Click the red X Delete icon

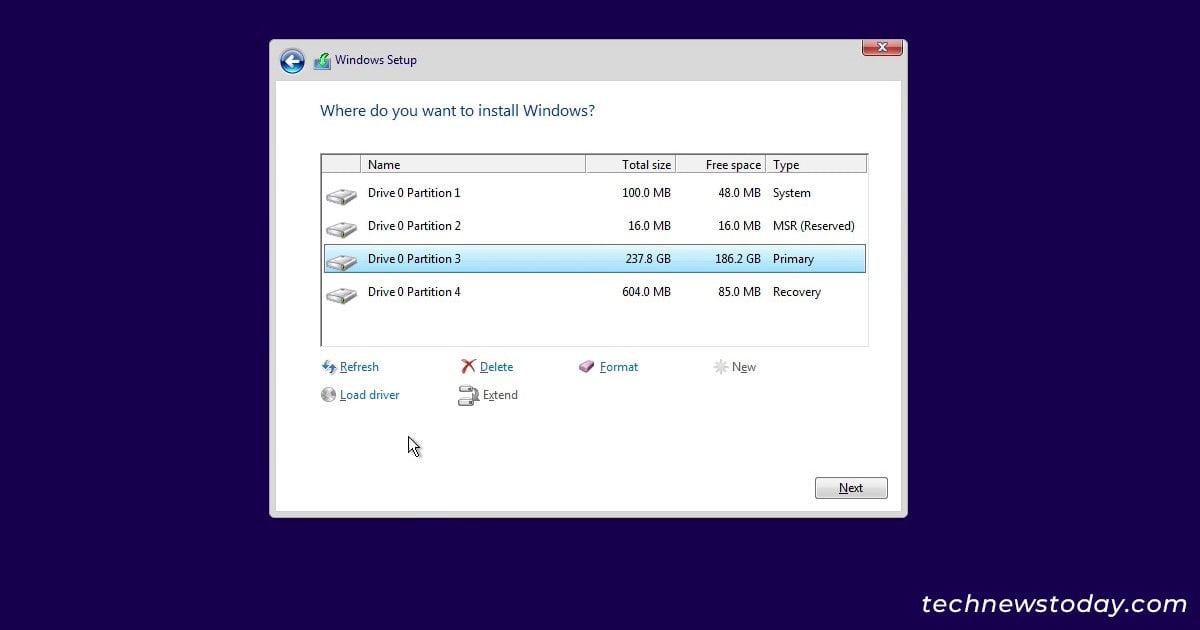point(468,367)
